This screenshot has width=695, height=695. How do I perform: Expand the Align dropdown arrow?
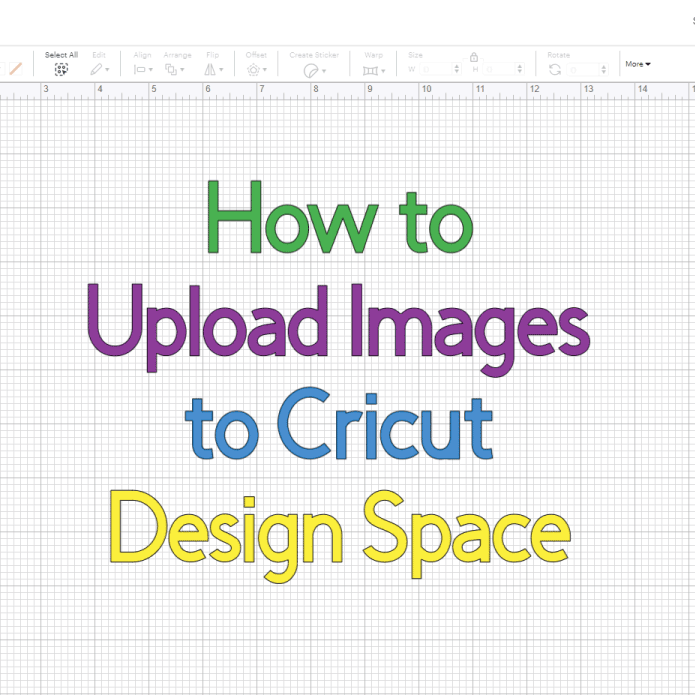(x=151, y=70)
